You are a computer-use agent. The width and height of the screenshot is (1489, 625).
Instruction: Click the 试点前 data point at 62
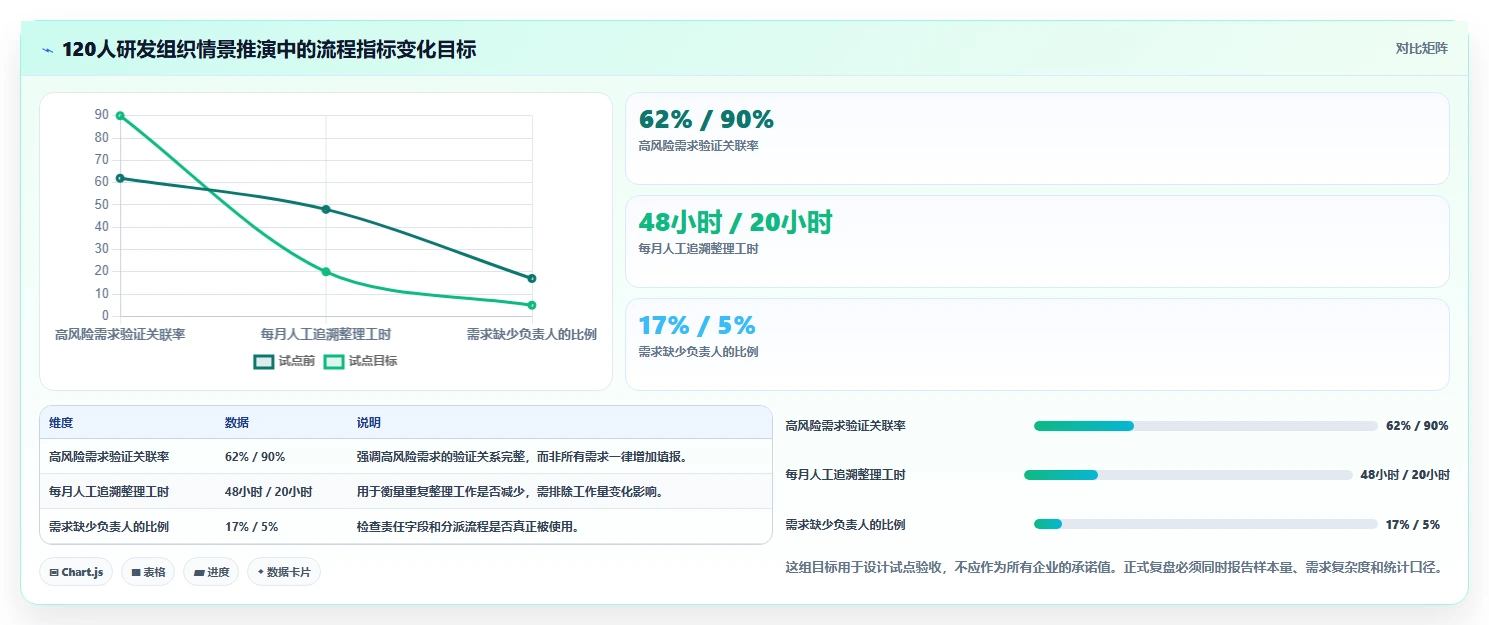click(x=120, y=178)
